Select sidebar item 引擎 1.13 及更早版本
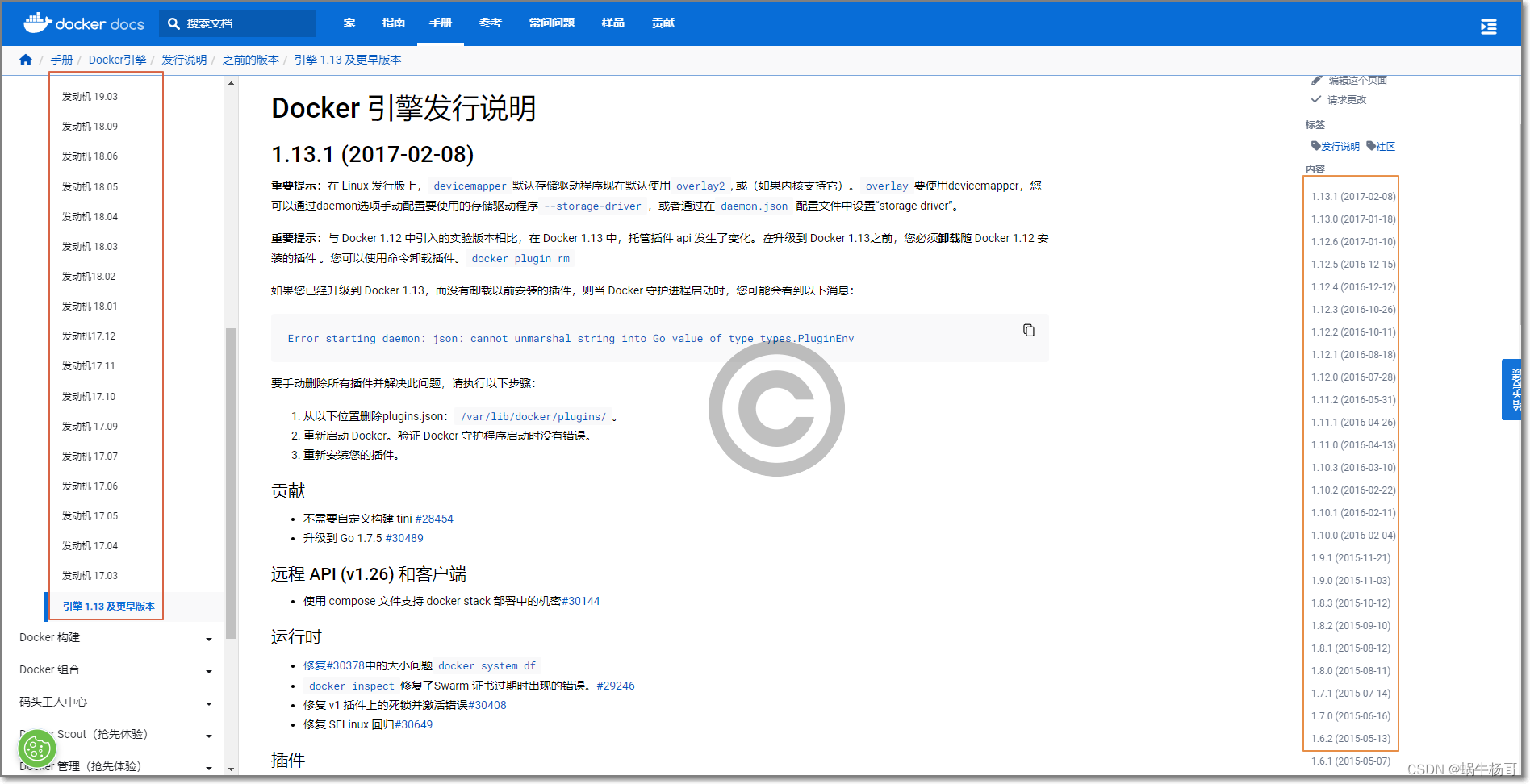Viewport: 1530px width, 784px height. pyautogui.click(x=109, y=606)
